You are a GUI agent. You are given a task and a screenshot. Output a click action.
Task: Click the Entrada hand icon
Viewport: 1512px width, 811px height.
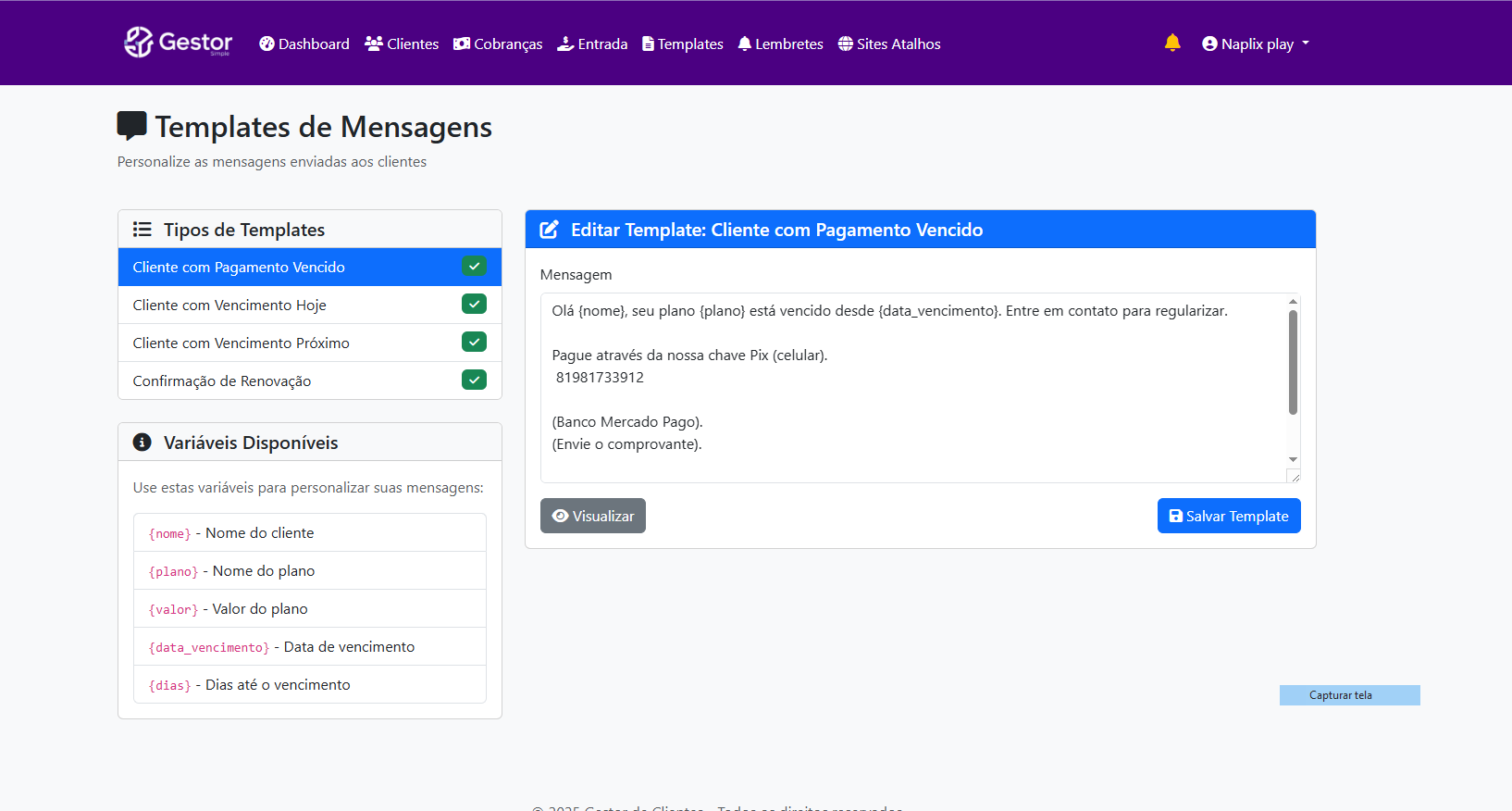click(565, 44)
